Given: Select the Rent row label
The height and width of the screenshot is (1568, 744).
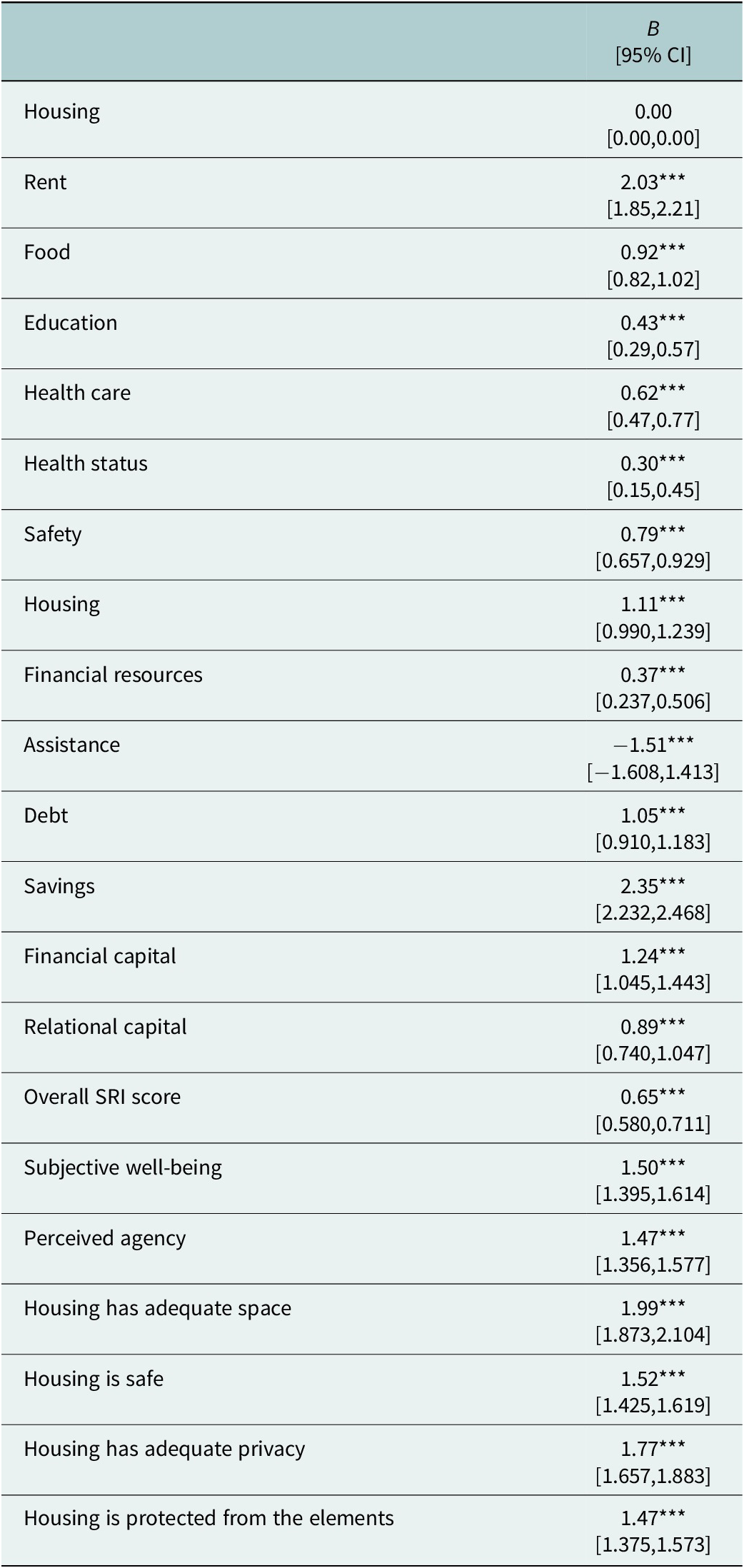Looking at the screenshot, I should point(45,182).
